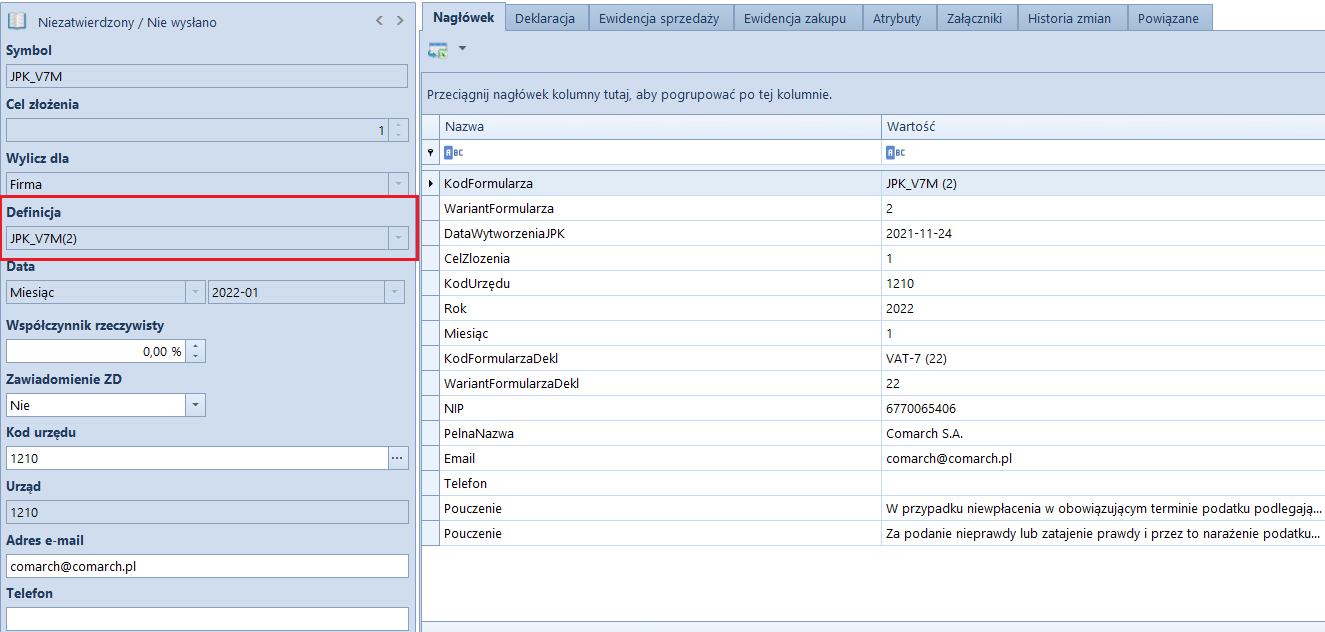Increase the Współczynnik rzeczywisty value
The image size is (1325, 632).
pyautogui.click(x=197, y=346)
